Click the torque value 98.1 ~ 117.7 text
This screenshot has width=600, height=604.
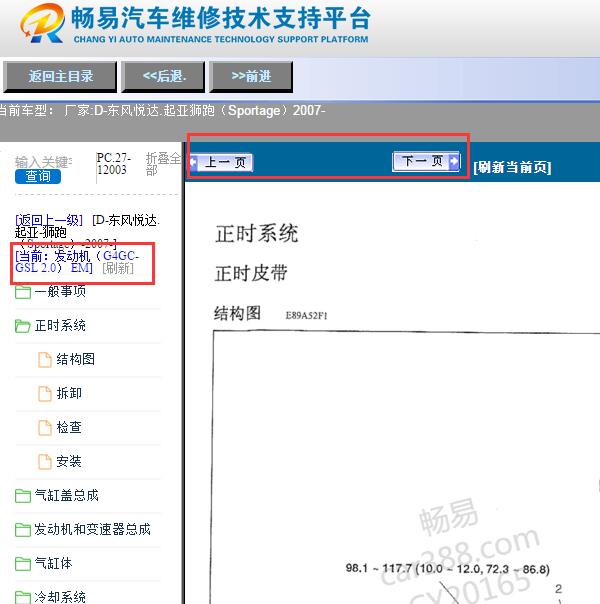[x=447, y=569]
